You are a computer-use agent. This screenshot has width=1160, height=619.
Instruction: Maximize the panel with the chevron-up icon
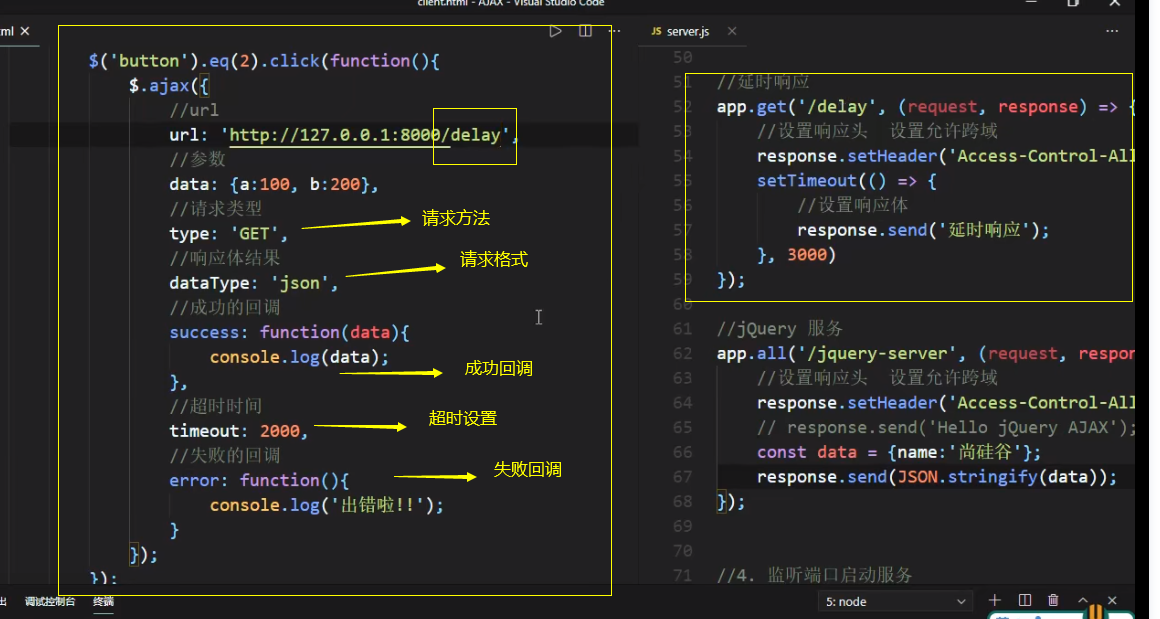point(1083,601)
